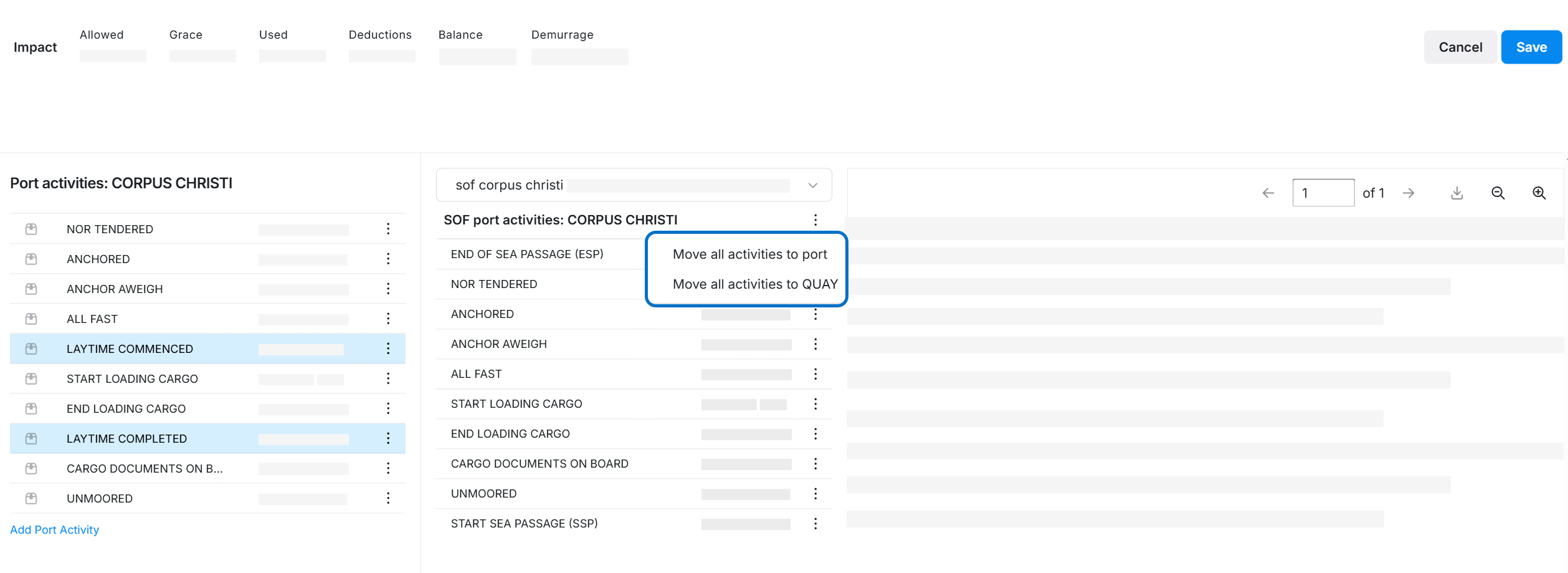This screenshot has height=573, width=1568.
Task: Select SOF NOR TENDERED activity row
Action: click(541, 284)
